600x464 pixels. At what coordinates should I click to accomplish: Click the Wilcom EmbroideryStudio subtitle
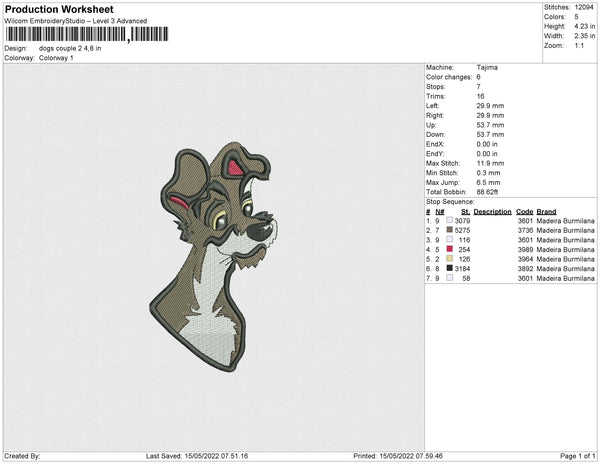coord(76,21)
